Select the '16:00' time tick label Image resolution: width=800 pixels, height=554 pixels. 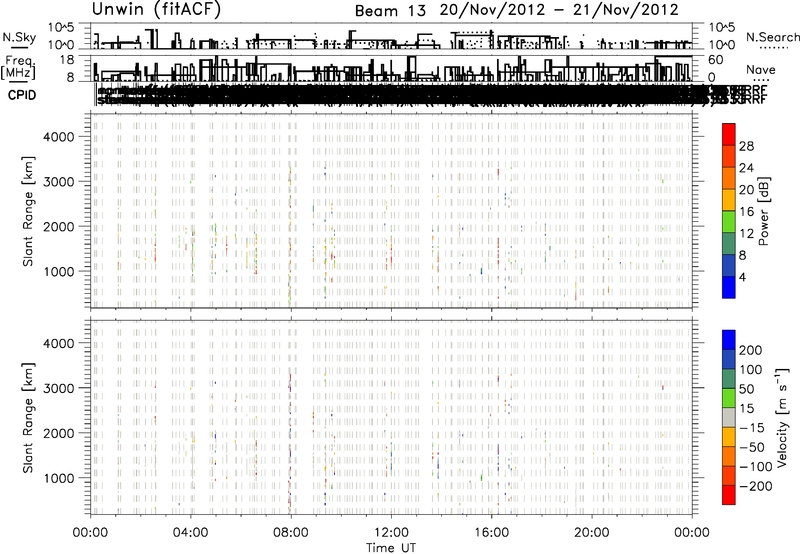point(491,533)
